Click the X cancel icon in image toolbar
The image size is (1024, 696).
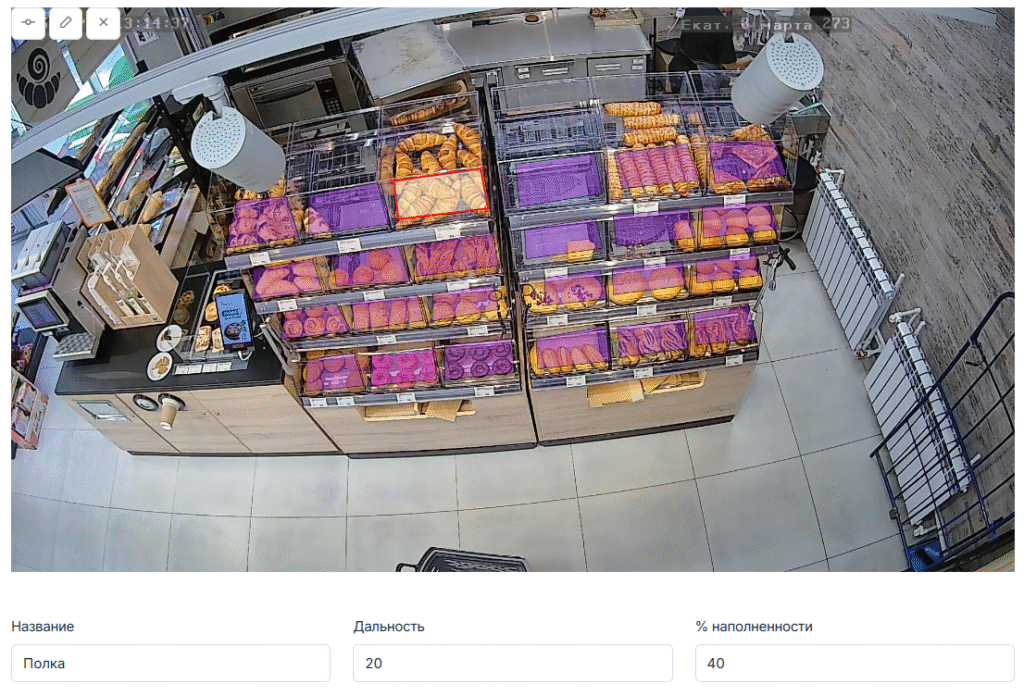point(103,22)
